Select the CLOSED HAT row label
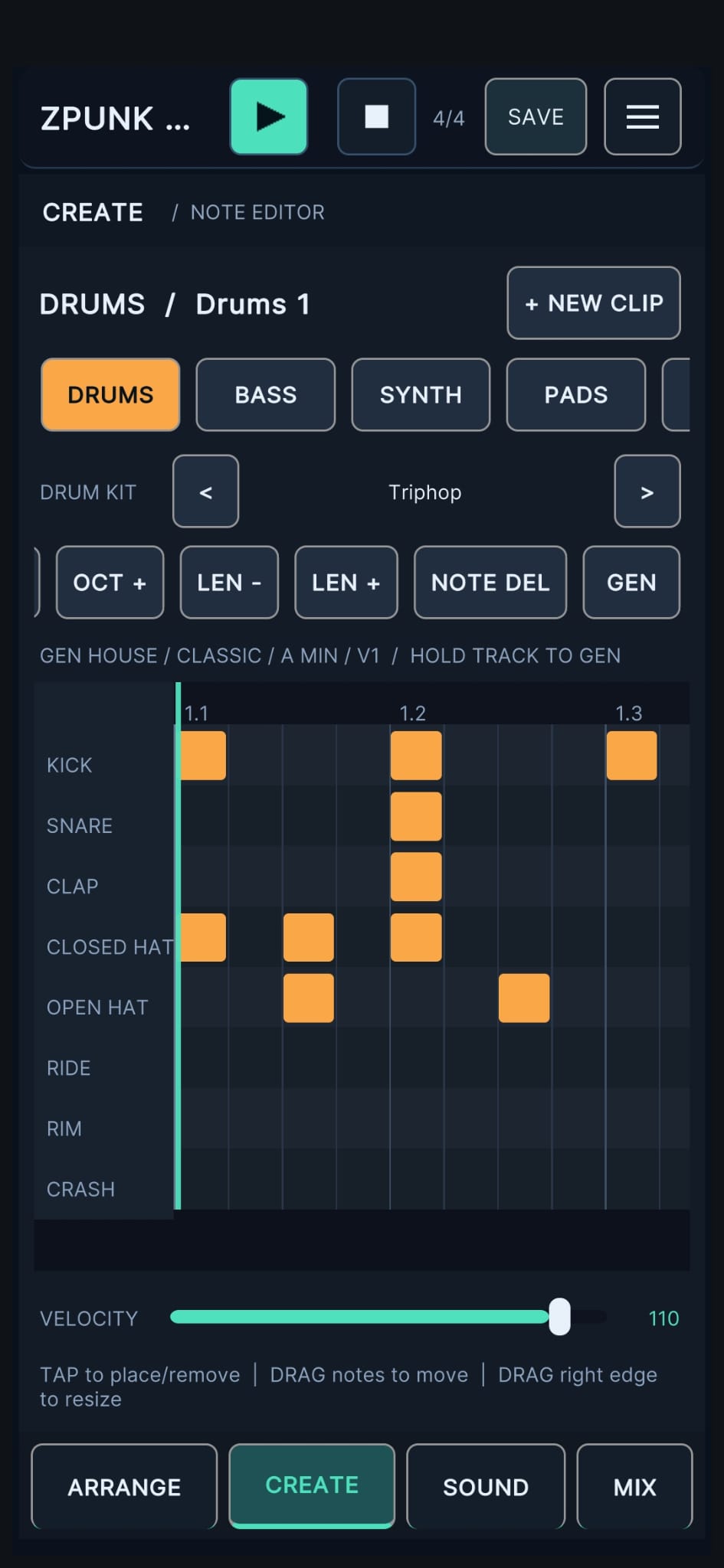This screenshot has height=1568, width=724. tap(110, 946)
